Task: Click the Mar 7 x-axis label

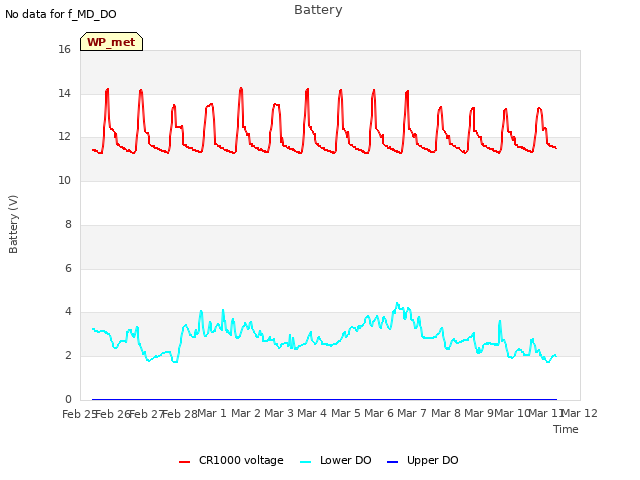Action: click(412, 413)
